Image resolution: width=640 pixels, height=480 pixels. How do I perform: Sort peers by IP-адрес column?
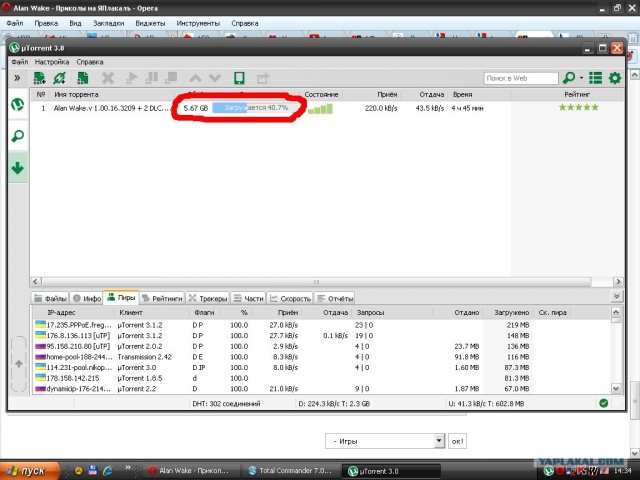pyautogui.click(x=62, y=313)
